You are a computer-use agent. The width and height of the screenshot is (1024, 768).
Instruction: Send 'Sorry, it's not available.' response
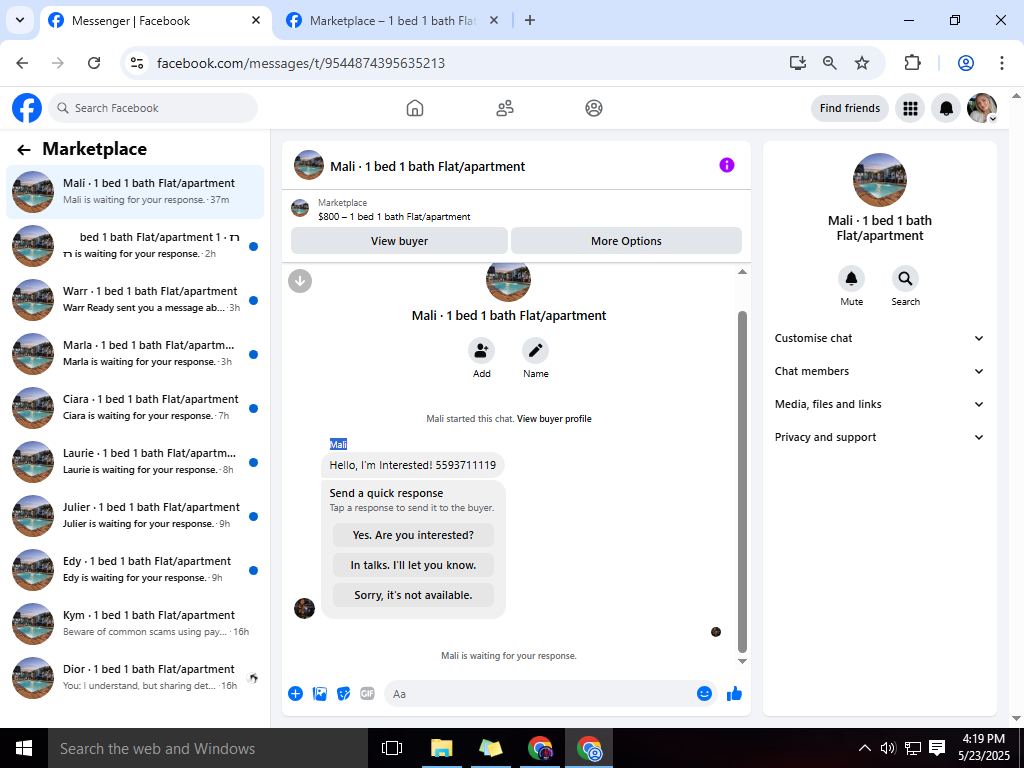(x=413, y=595)
